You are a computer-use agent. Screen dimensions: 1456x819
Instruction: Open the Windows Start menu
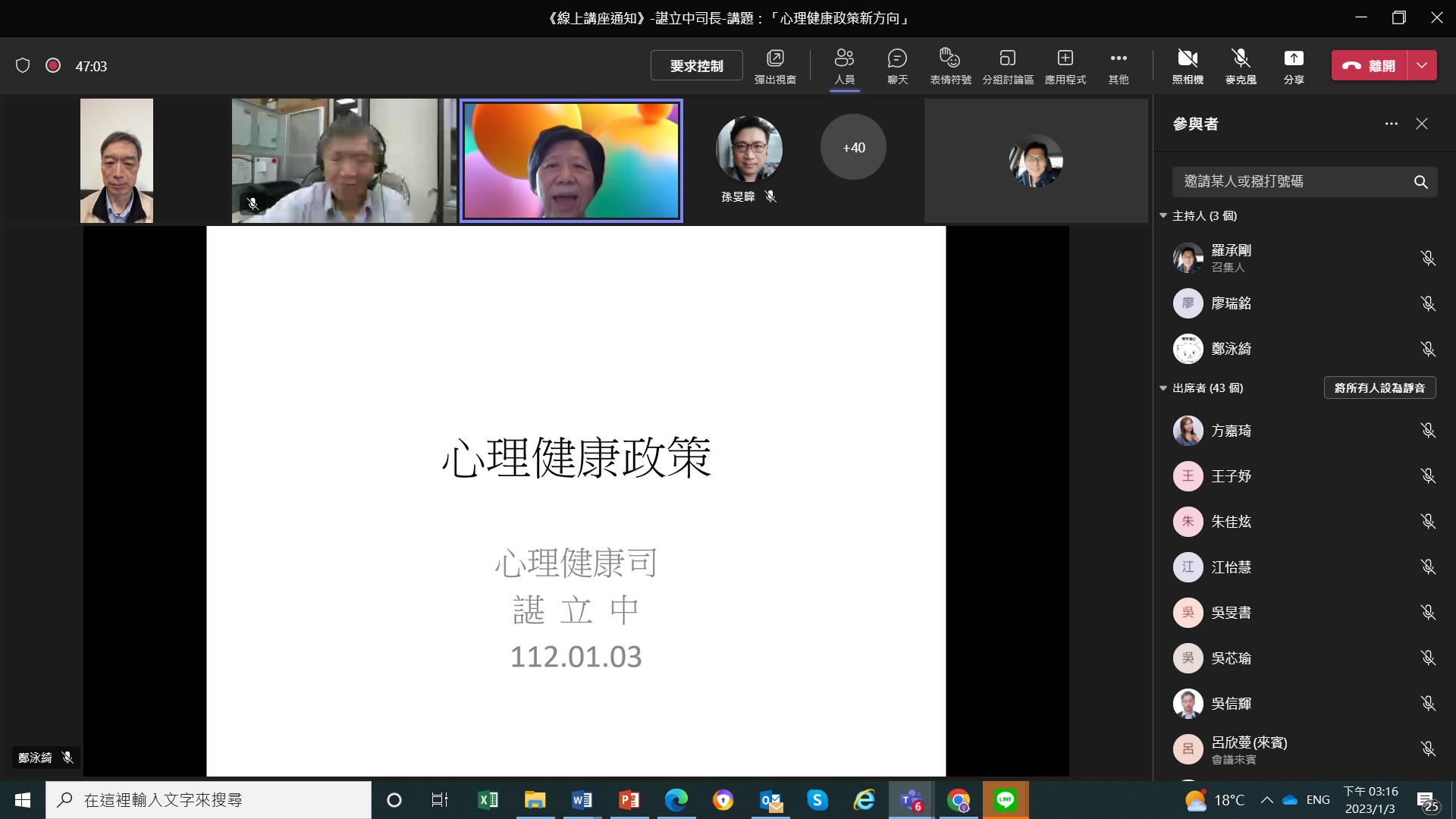coord(23,800)
